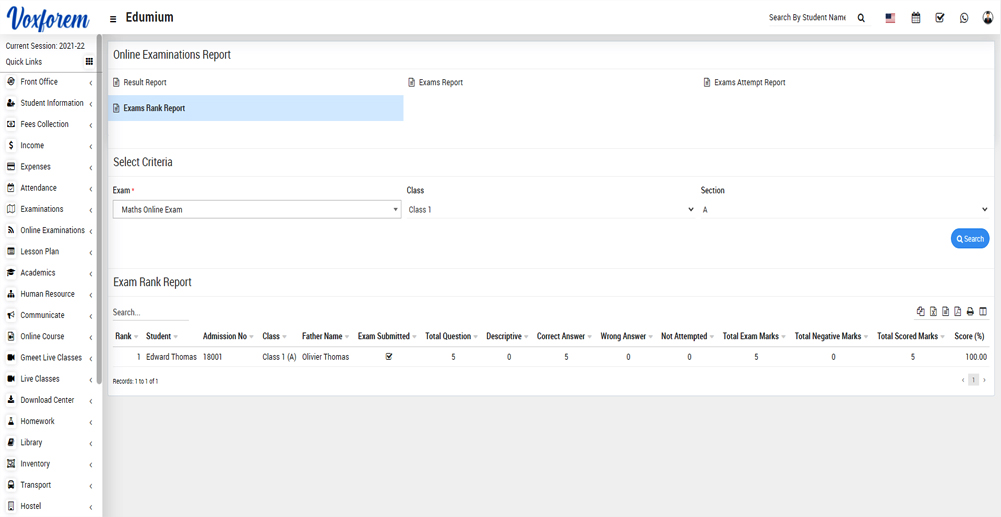Open the calendar icon in header
Viewport: 1001px width, 517px height.
coord(915,18)
